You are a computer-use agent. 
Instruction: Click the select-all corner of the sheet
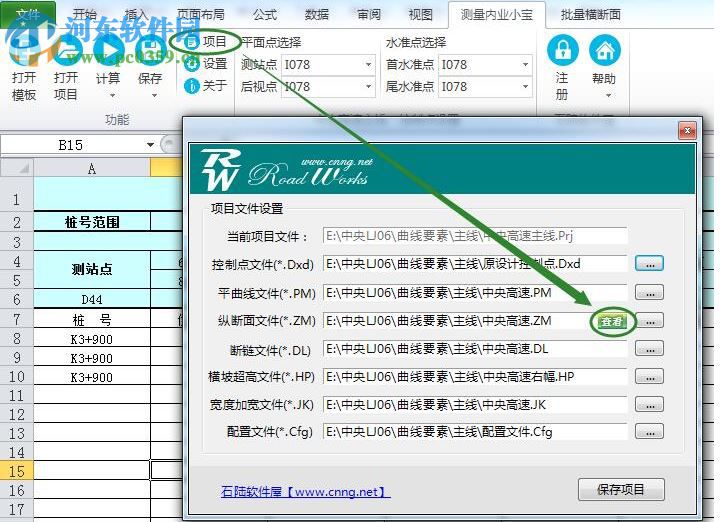(17, 168)
